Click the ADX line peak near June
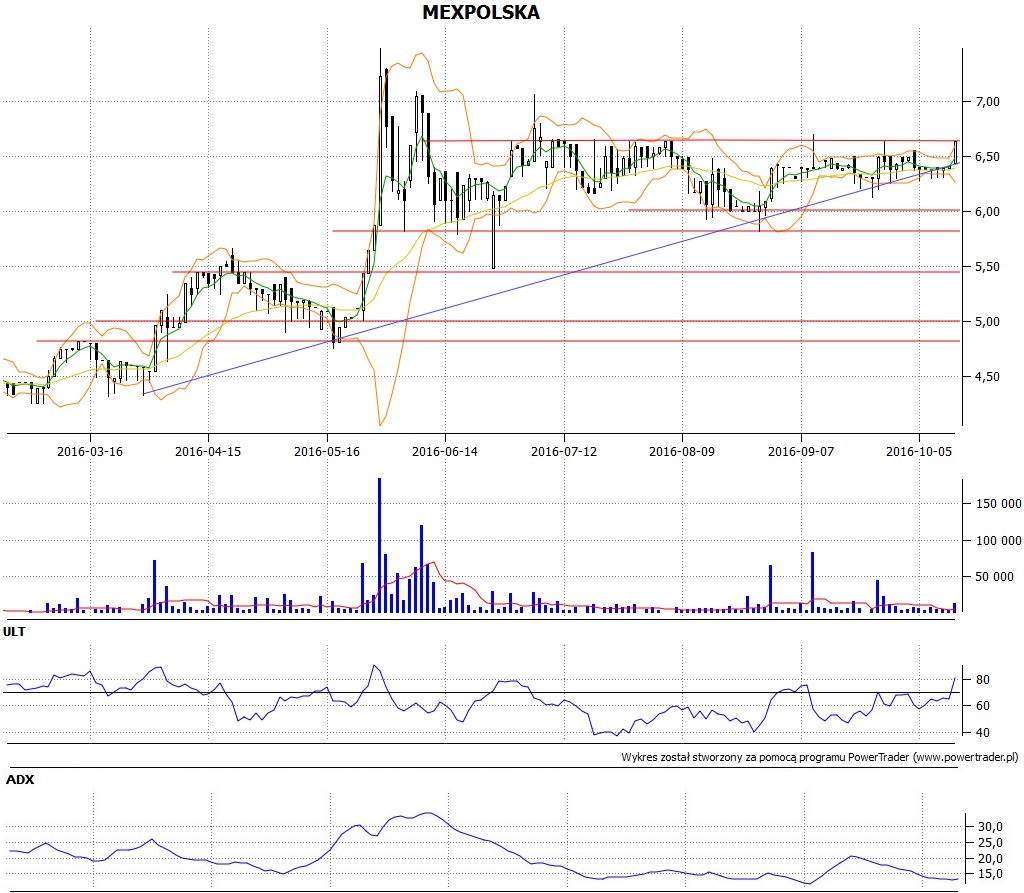 tap(427, 813)
